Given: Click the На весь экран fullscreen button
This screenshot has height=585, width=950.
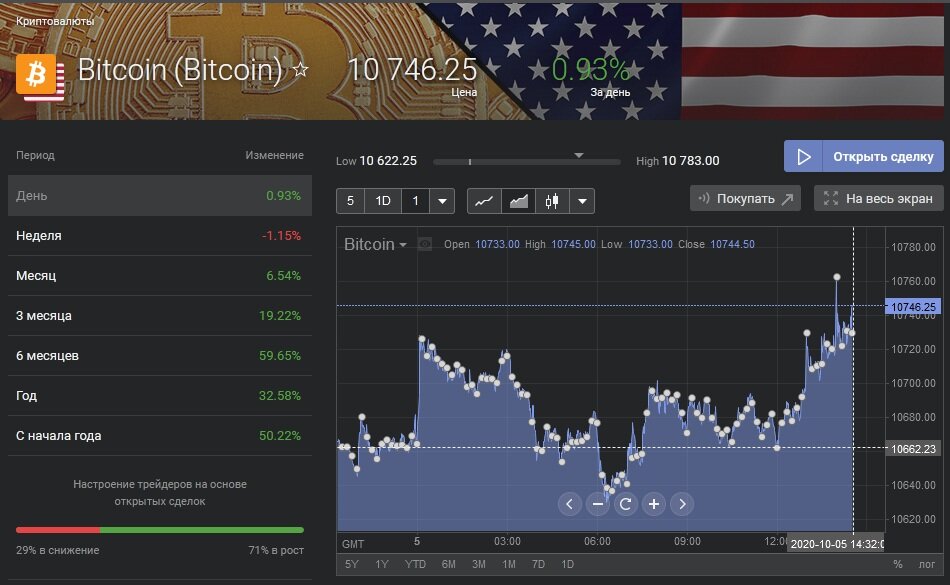Looking at the screenshot, I should (879, 198).
